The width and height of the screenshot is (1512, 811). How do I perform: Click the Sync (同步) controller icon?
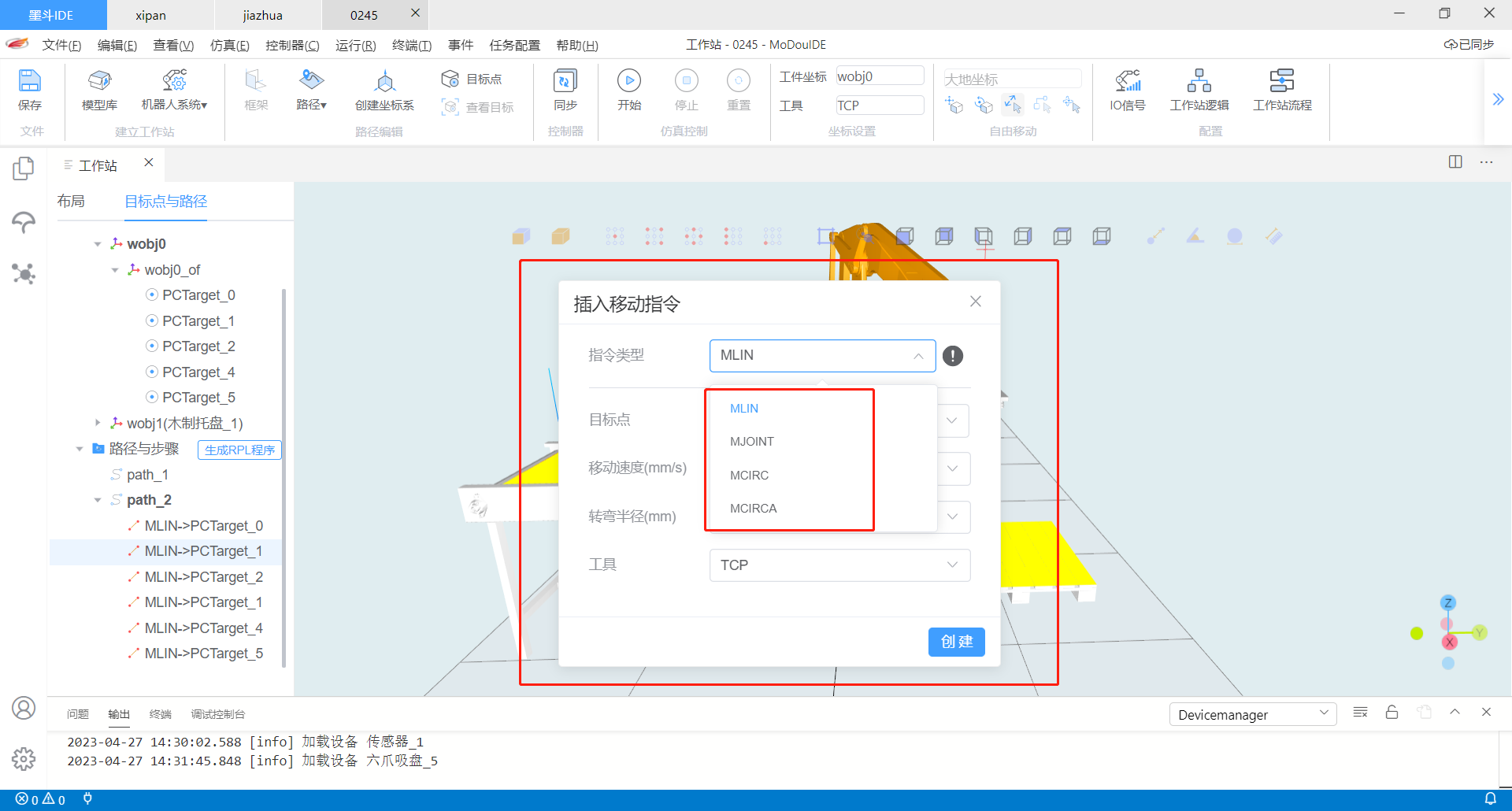pos(565,81)
